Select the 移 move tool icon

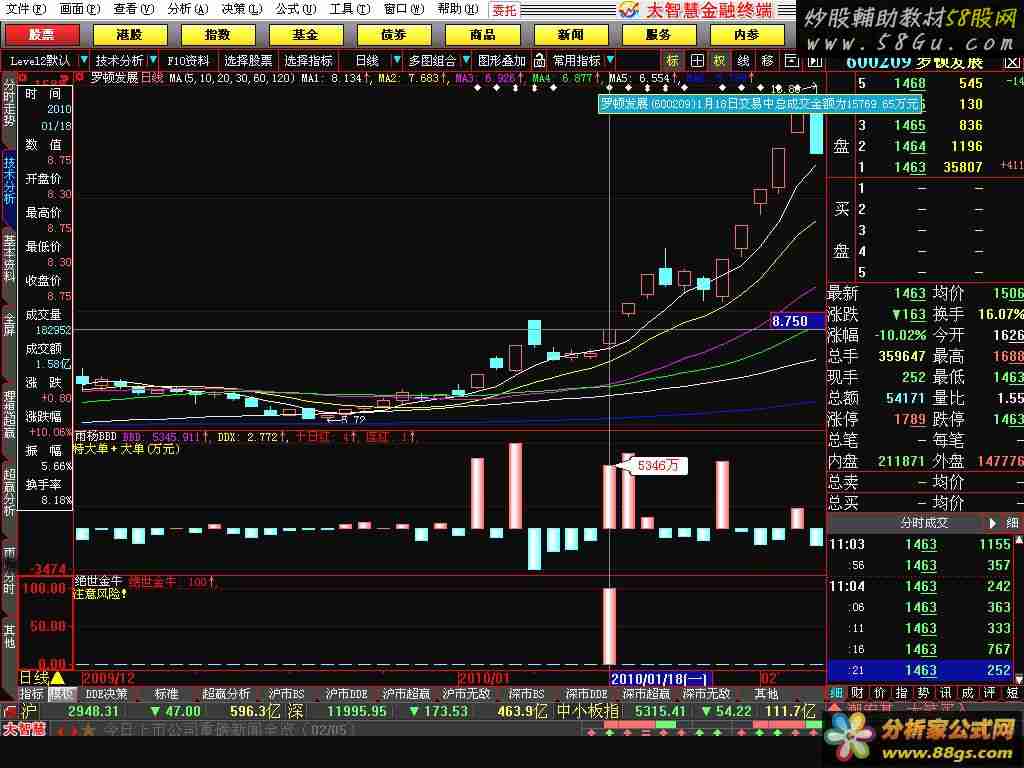click(x=767, y=61)
